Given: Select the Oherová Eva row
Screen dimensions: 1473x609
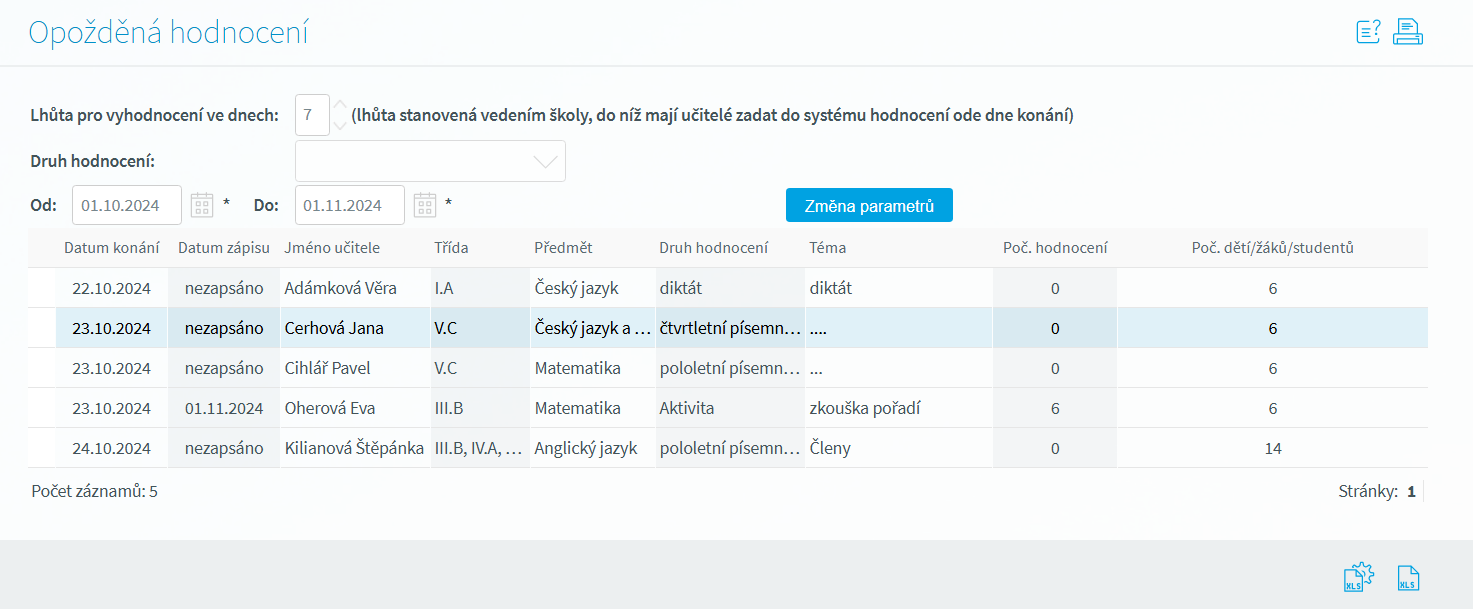Looking at the screenshot, I should [728, 408].
